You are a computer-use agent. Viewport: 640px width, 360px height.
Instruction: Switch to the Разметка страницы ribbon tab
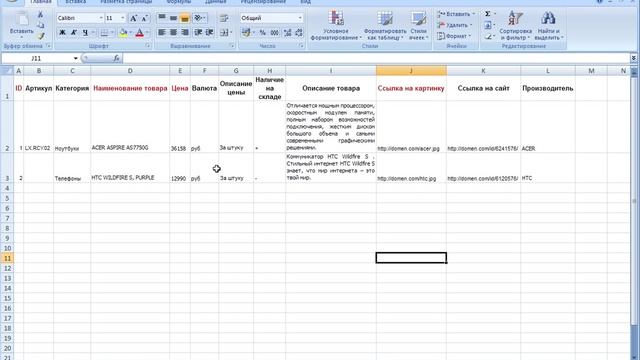click(126, 2)
